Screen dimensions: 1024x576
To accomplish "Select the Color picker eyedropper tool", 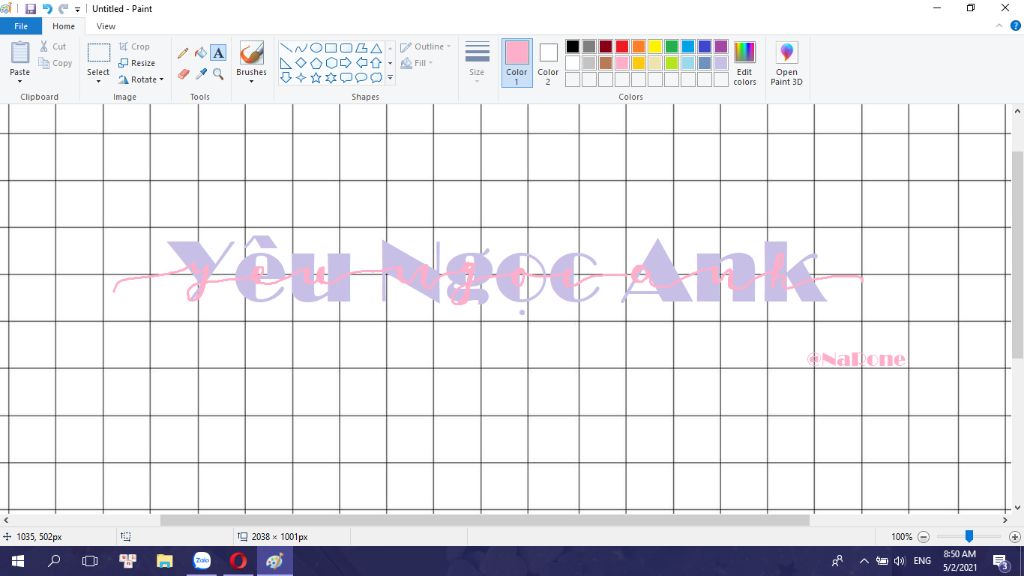I will (200, 74).
